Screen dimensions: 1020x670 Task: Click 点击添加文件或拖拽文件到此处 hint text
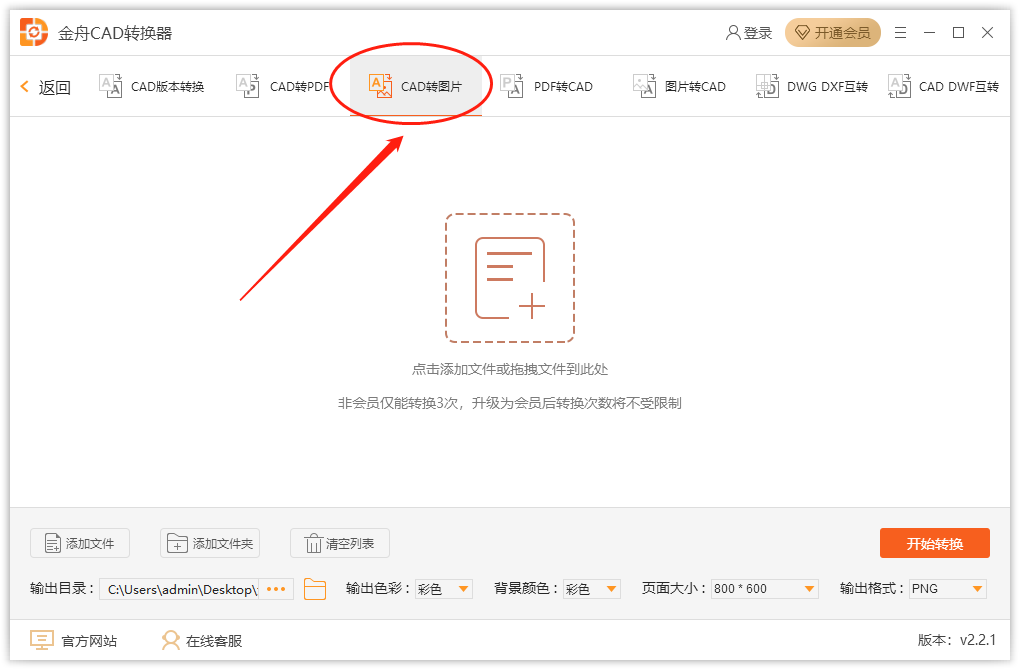510,369
